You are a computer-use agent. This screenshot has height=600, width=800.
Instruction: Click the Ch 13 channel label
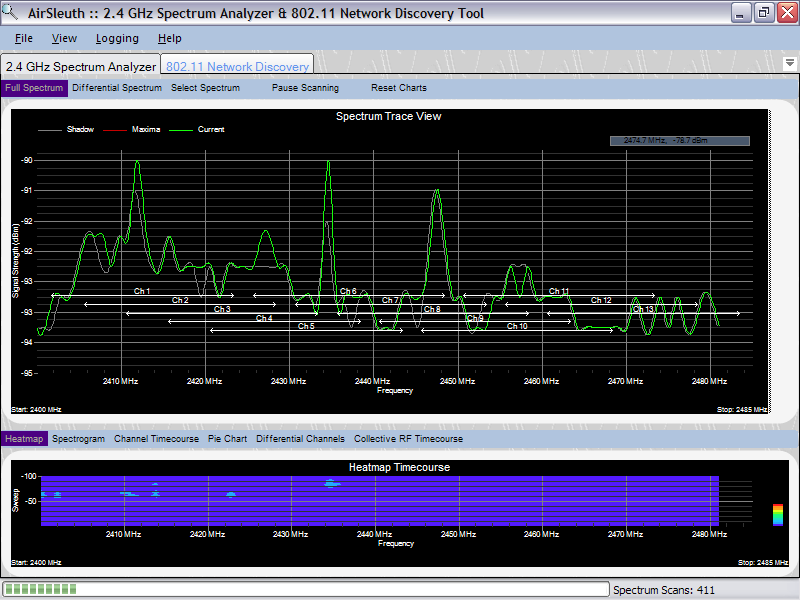643,309
